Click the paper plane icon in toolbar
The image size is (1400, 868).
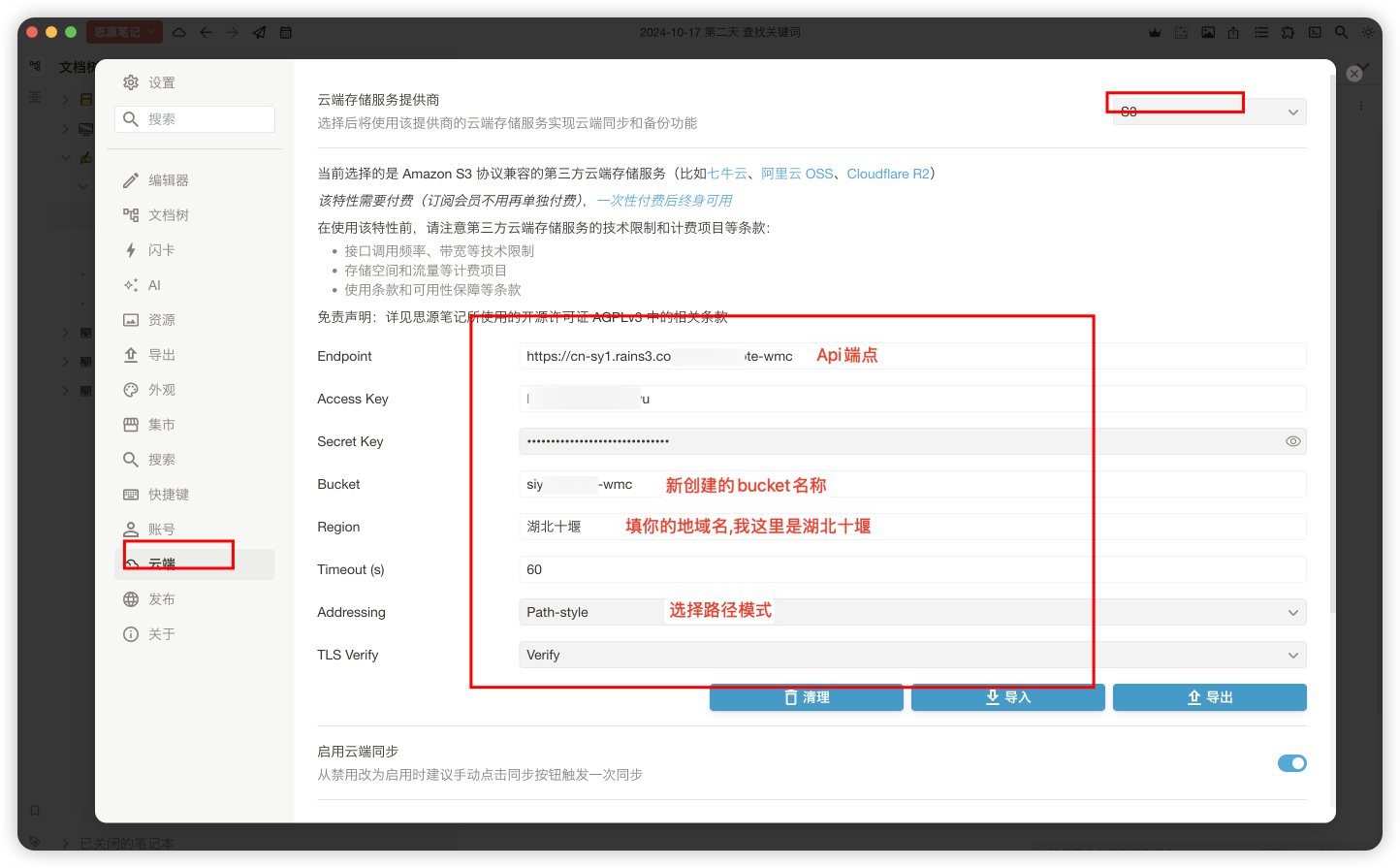259,32
